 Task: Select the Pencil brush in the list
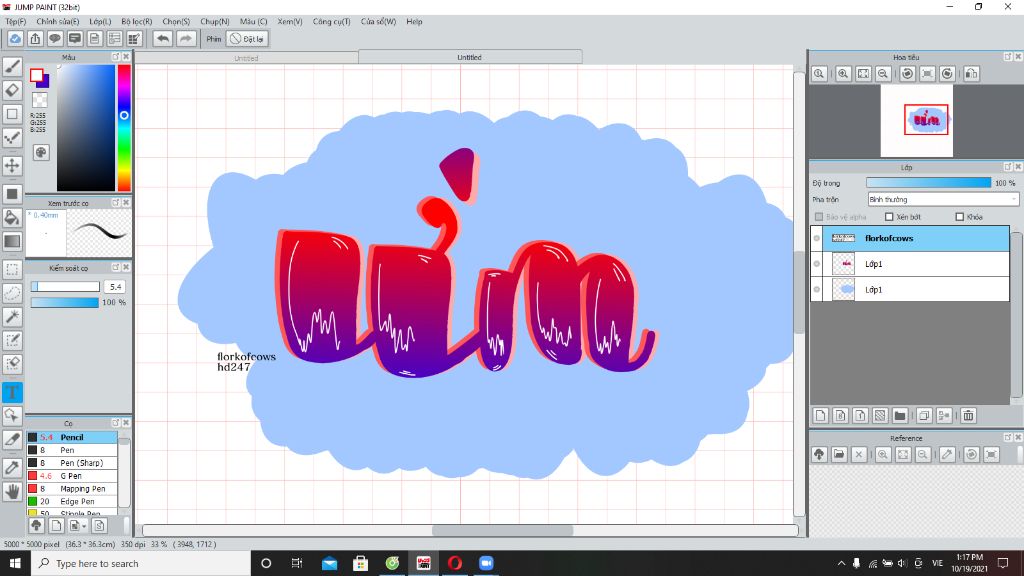(x=72, y=437)
